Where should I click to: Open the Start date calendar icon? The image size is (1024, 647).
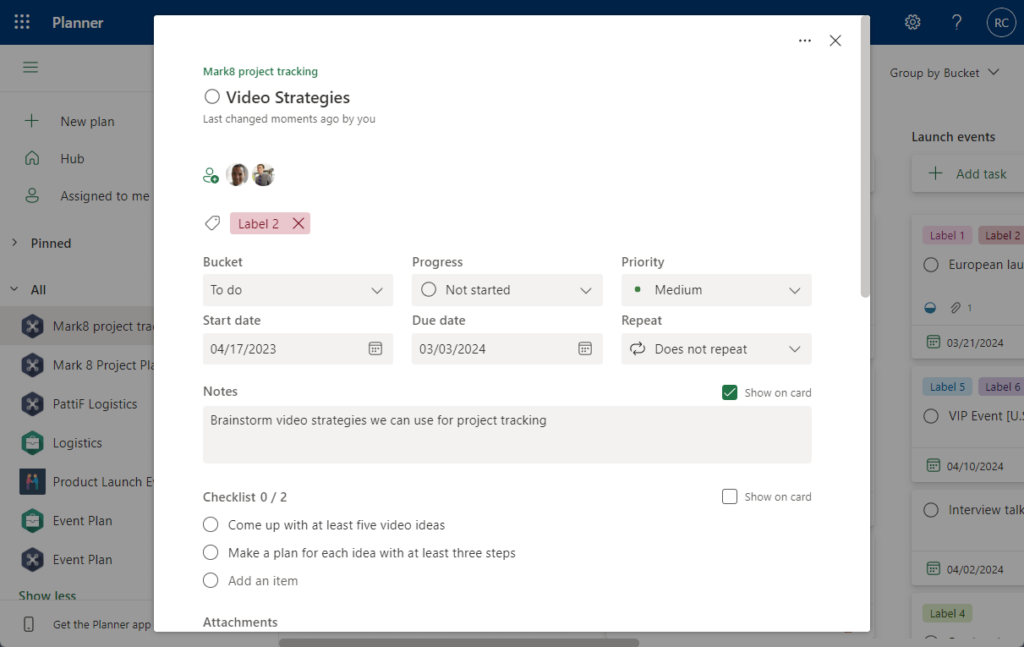375,349
